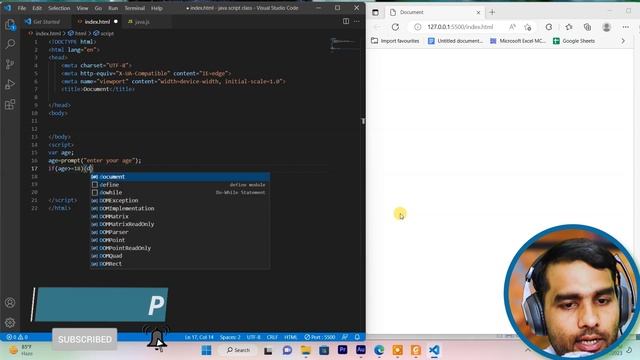Image resolution: width=640 pixels, height=360 pixels.
Task: Select 'DOMRect' suggestion
Action: coord(180,264)
